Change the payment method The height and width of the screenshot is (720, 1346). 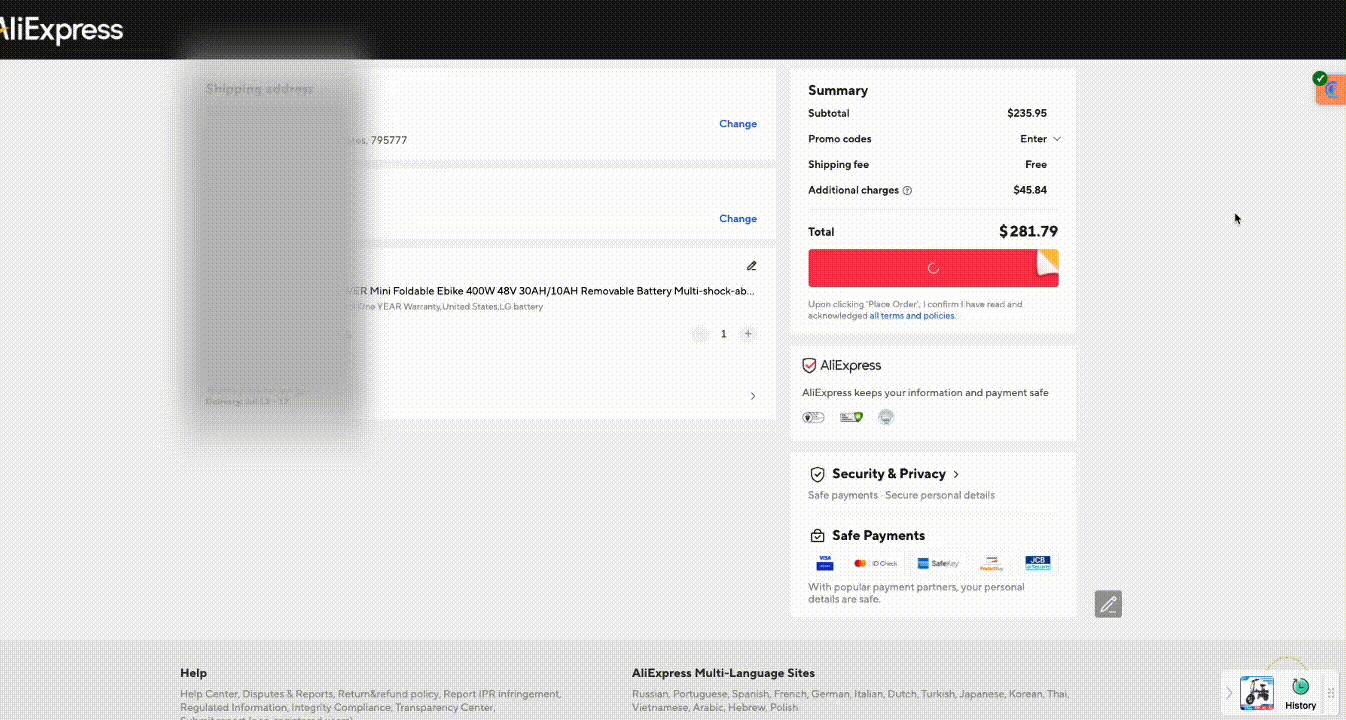pyautogui.click(x=738, y=219)
